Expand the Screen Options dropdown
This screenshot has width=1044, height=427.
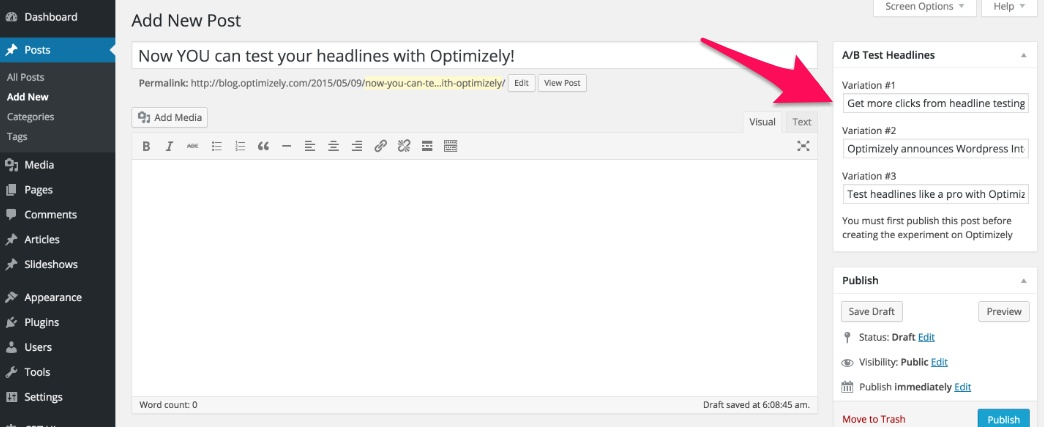point(925,7)
